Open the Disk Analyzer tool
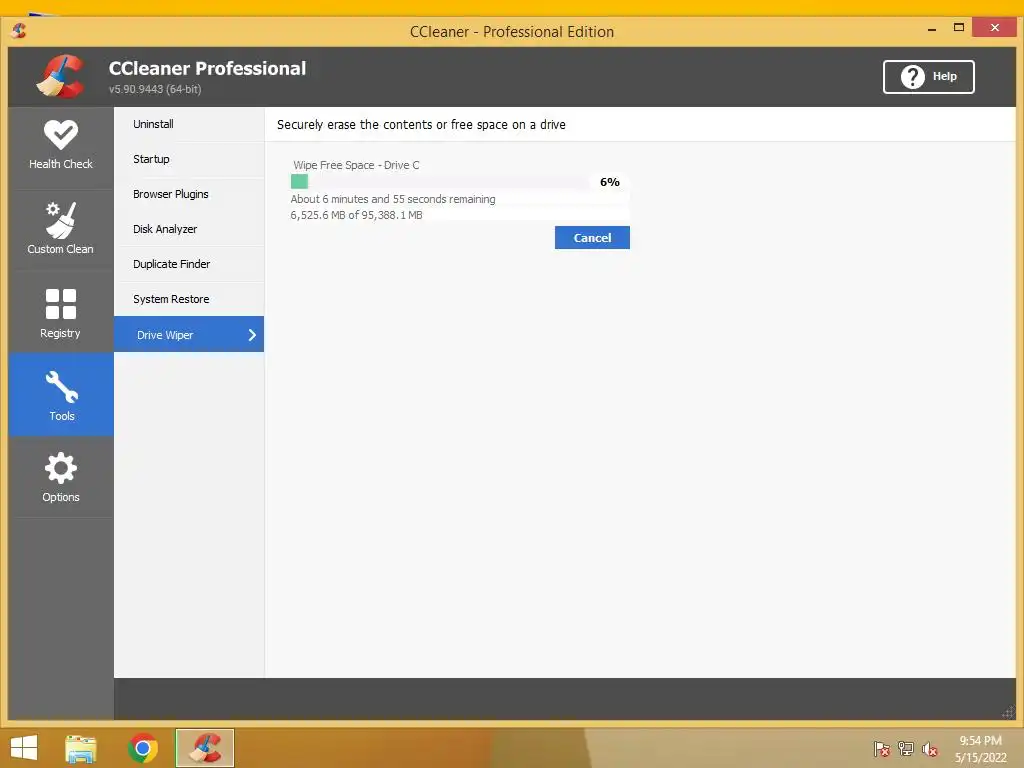This screenshot has height=768, width=1024. point(189,229)
